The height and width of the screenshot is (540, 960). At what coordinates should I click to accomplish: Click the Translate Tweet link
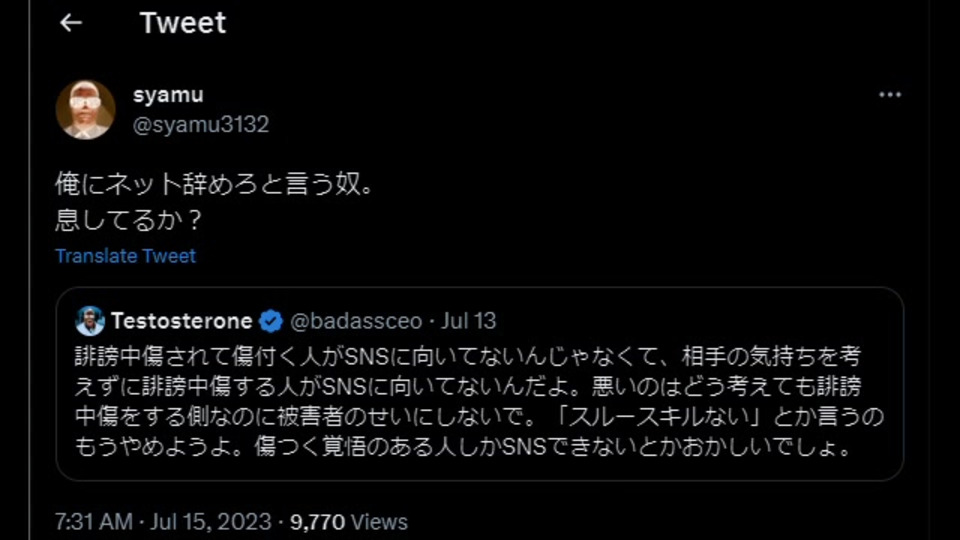[125, 256]
